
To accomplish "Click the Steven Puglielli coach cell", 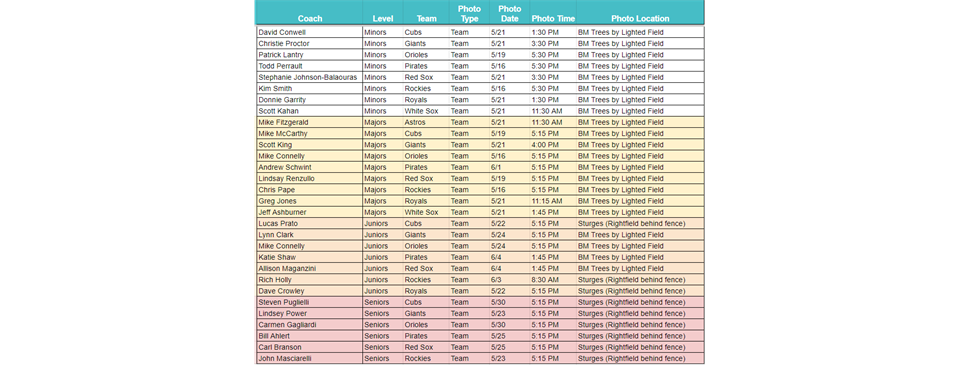I will click(309, 303).
